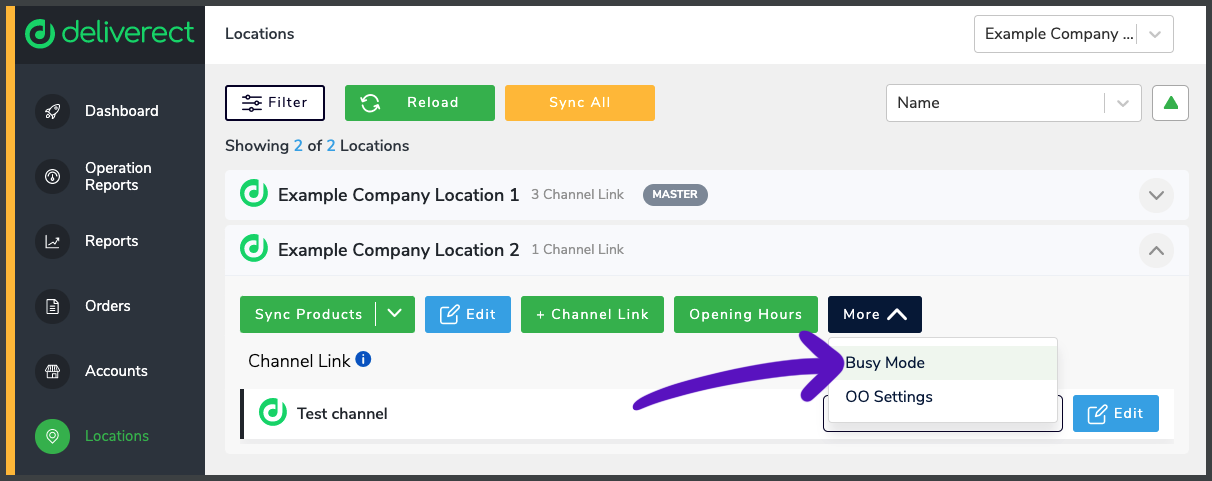Screen dimensions: 1212x481
Task: Open Orders document icon
Action: coord(52,306)
